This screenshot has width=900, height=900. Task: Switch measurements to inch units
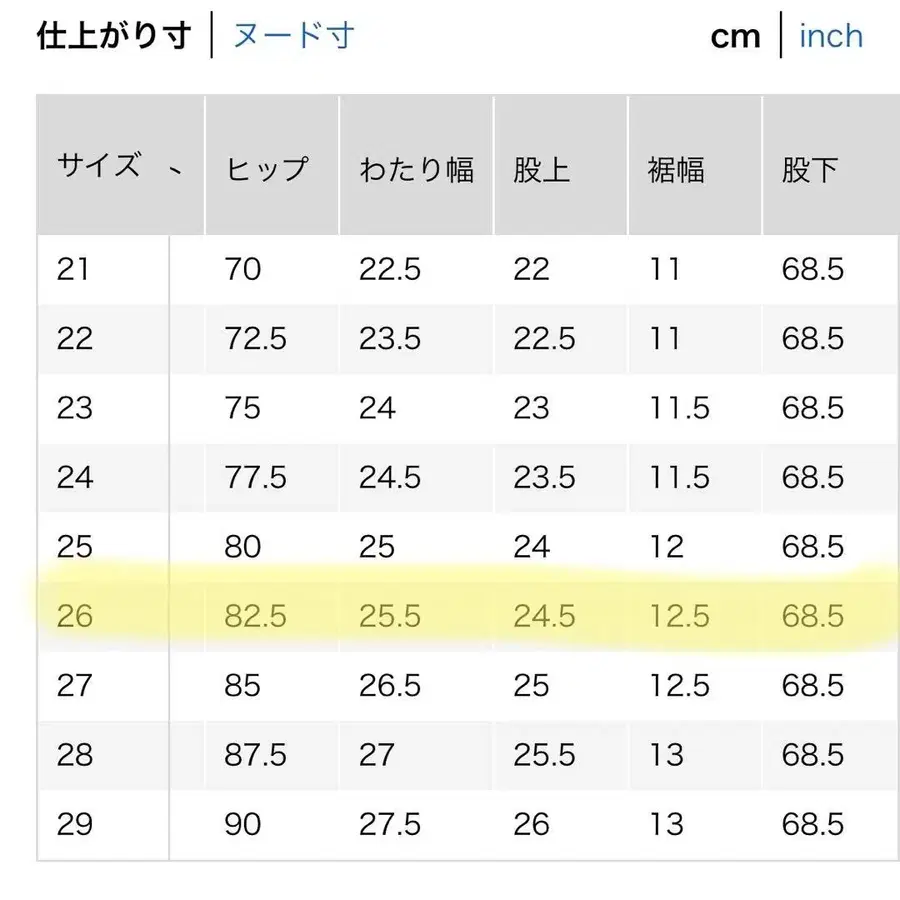coord(831,35)
